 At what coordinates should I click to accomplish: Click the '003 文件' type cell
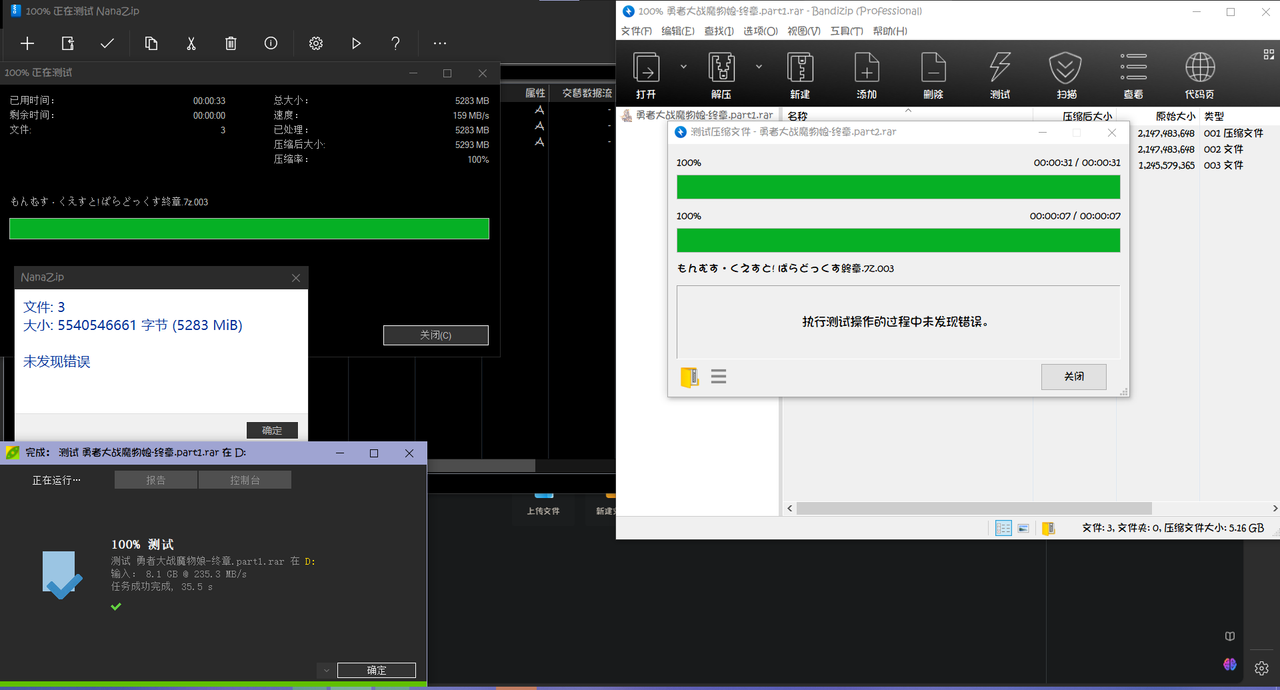click(1224, 165)
